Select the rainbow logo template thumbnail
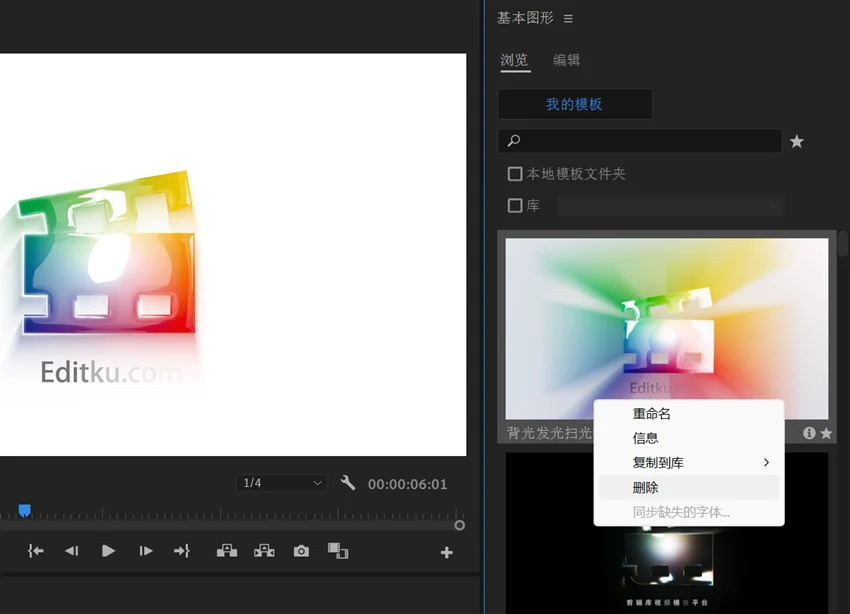This screenshot has width=850, height=614. tap(666, 328)
